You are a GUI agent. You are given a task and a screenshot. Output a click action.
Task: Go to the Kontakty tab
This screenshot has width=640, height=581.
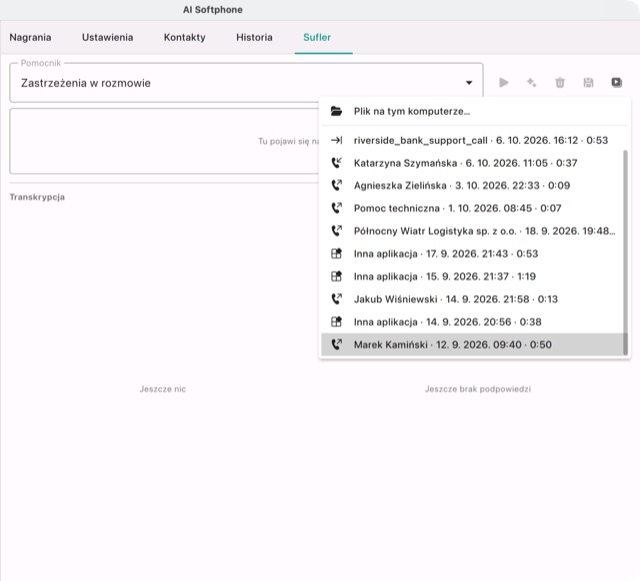pyautogui.click(x=184, y=38)
